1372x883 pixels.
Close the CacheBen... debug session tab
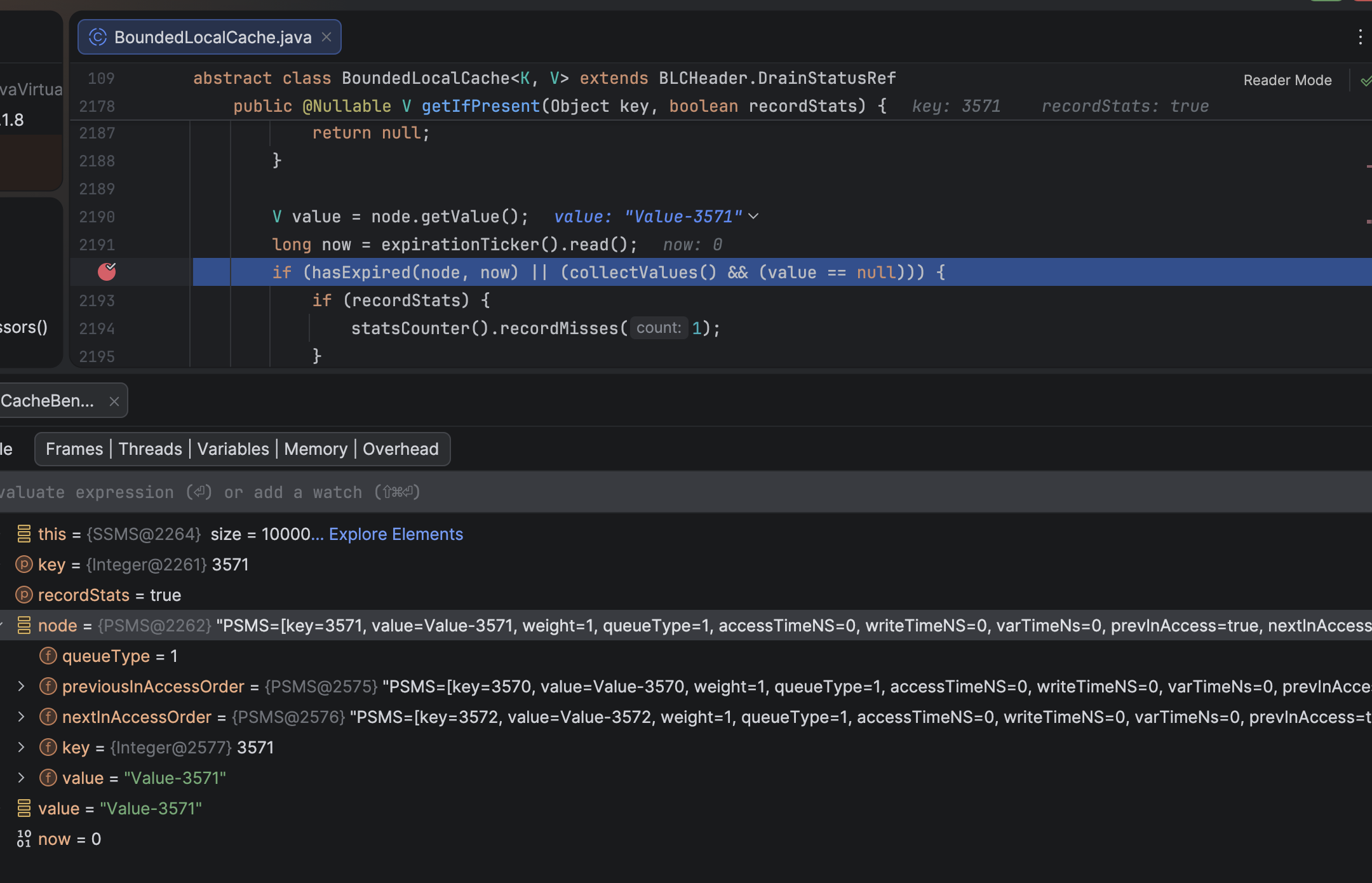tap(114, 401)
